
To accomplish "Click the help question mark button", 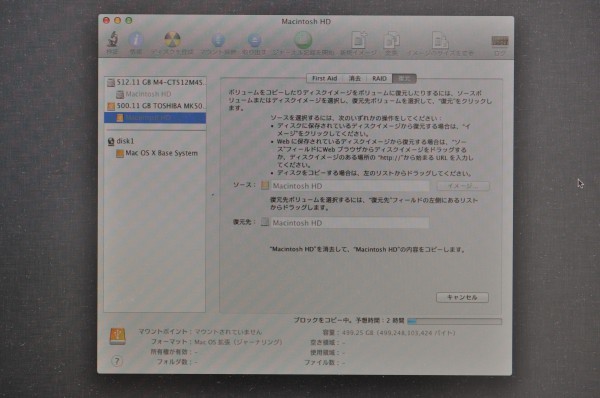I will [x=117, y=361].
